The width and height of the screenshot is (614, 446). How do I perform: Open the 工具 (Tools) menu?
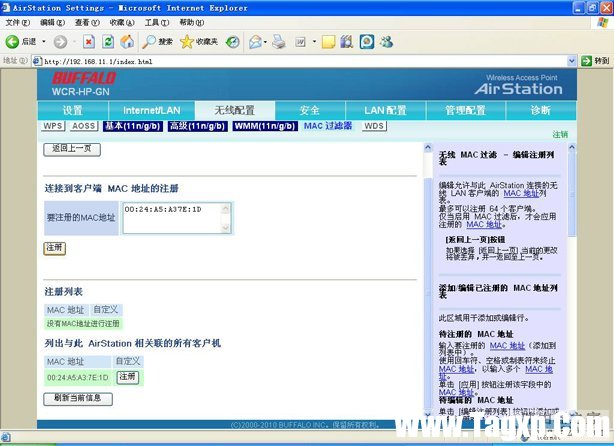157,23
